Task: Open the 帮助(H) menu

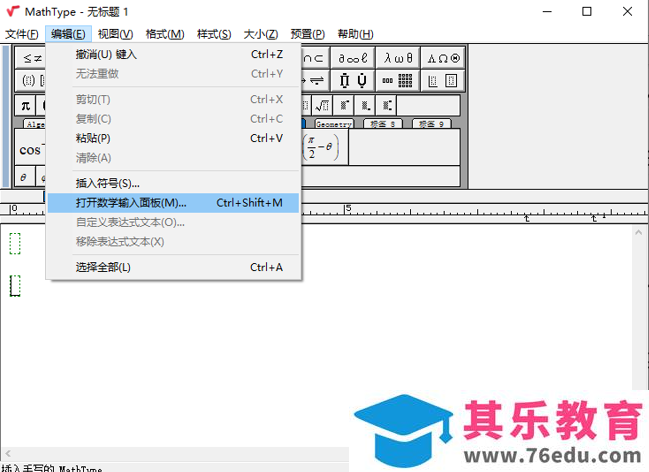Action: tap(355, 34)
